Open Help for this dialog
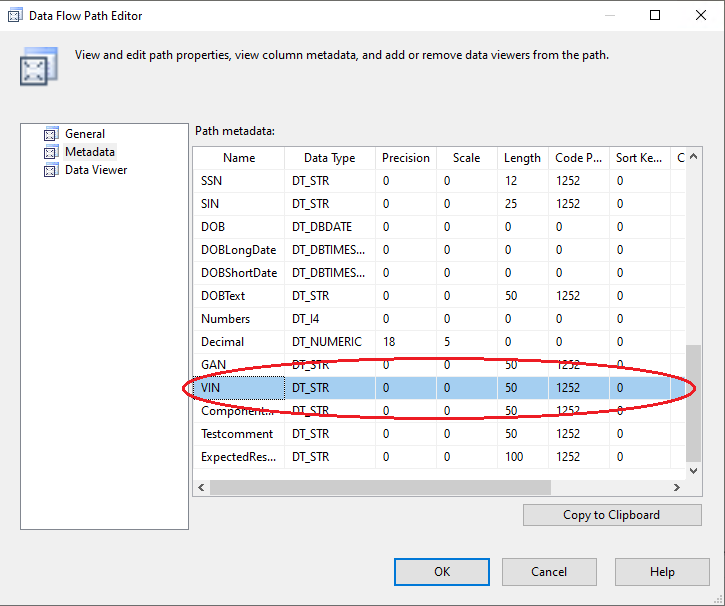This screenshot has height=606, width=725. (661, 572)
